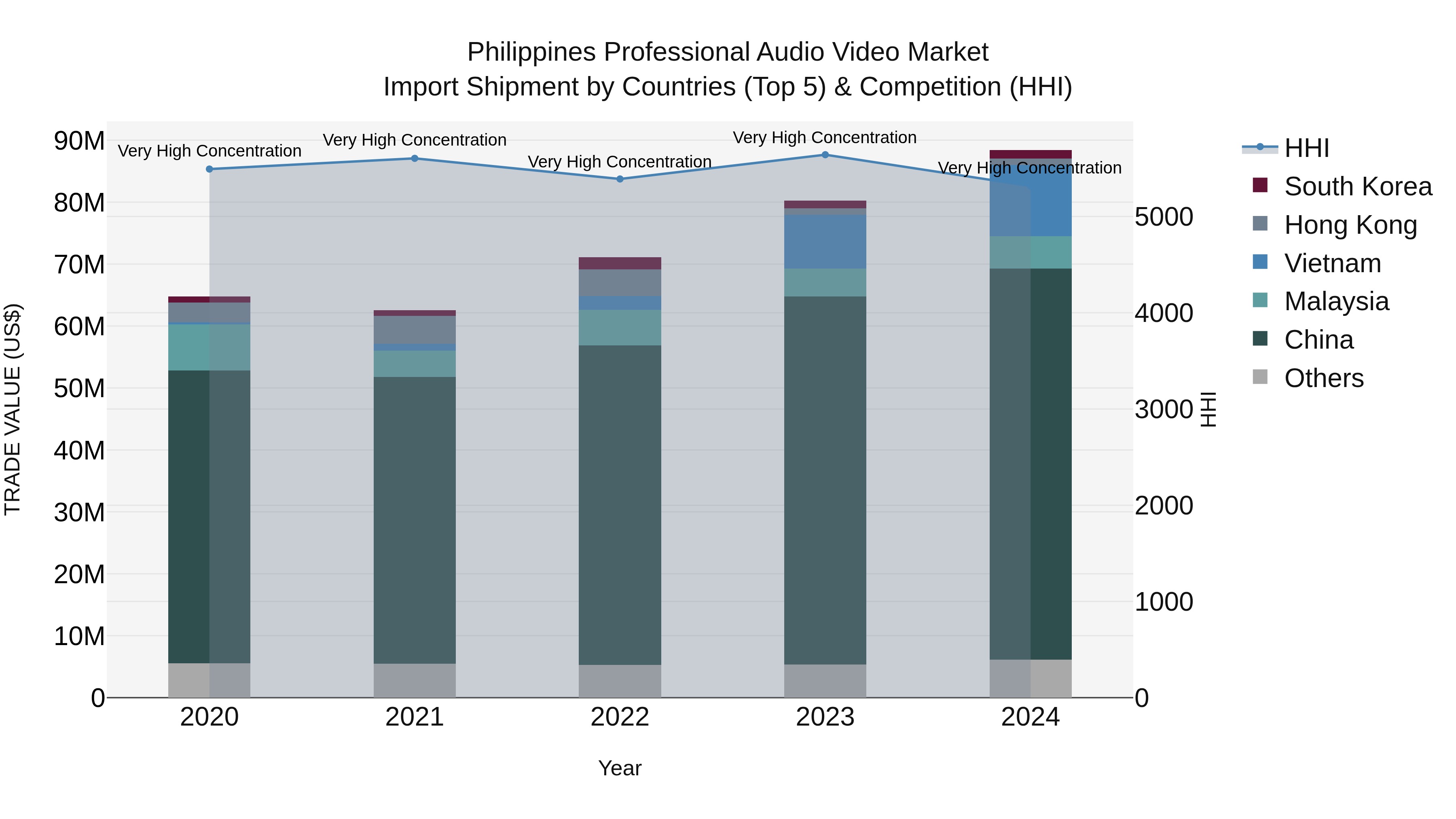Click the subtitle Import Shipment by Countries line
1456x819 pixels.
coord(728,87)
